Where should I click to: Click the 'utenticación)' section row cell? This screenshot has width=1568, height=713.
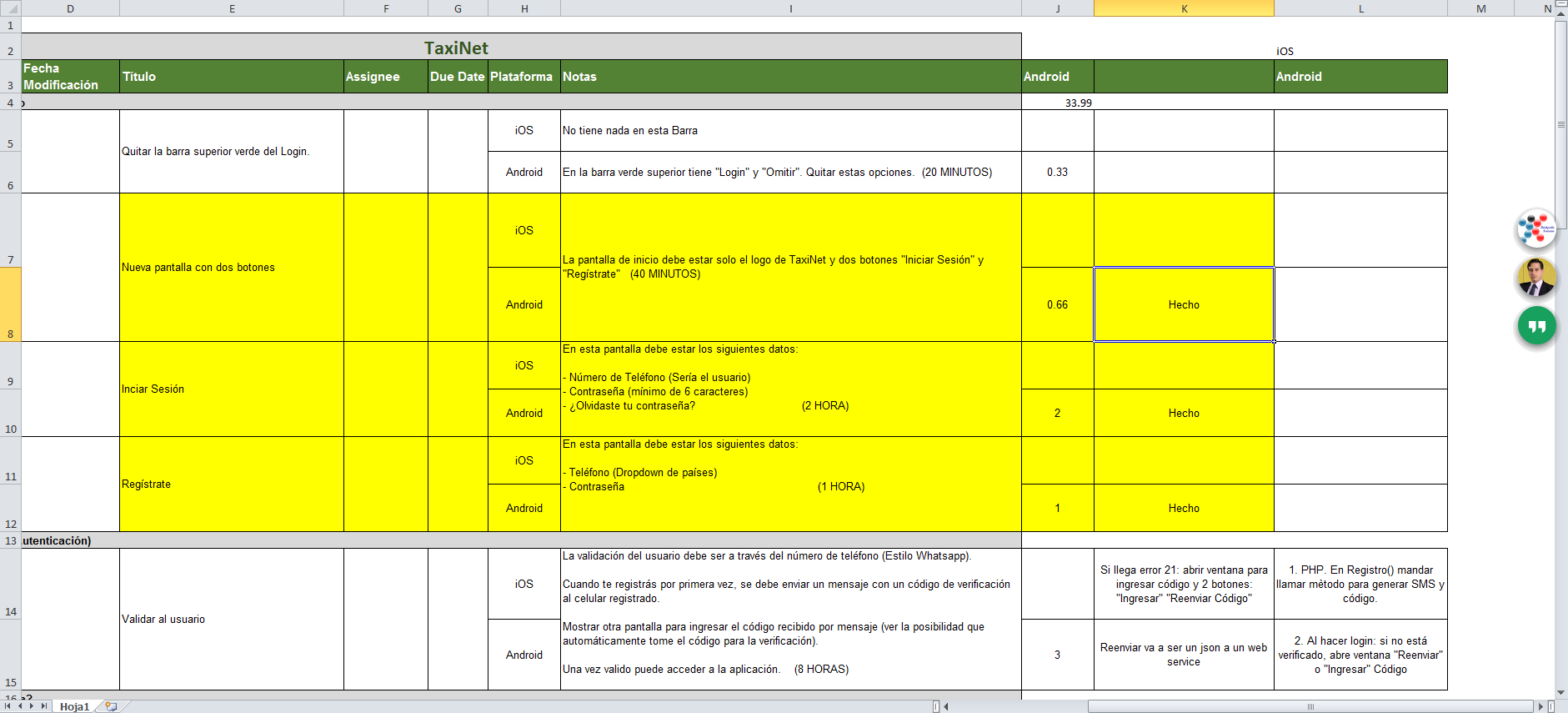521,540
